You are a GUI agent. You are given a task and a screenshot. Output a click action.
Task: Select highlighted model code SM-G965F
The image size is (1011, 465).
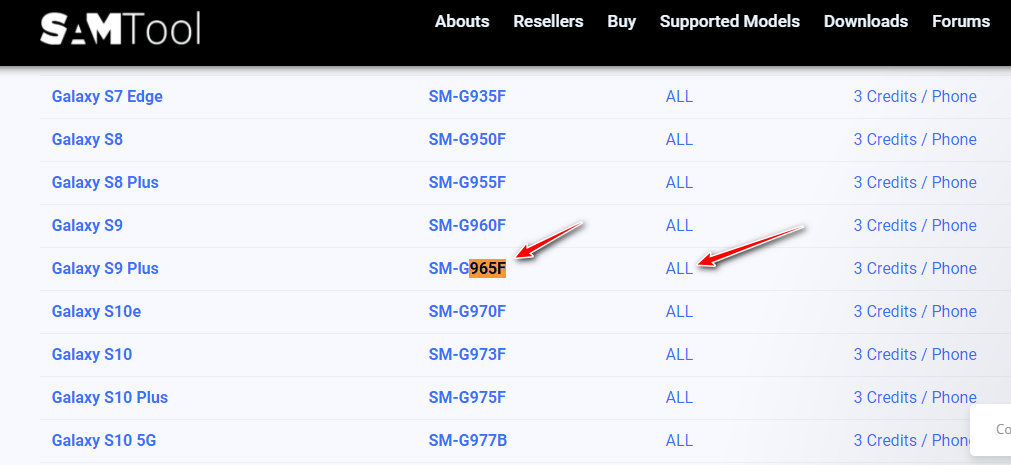pyautogui.click(x=467, y=269)
